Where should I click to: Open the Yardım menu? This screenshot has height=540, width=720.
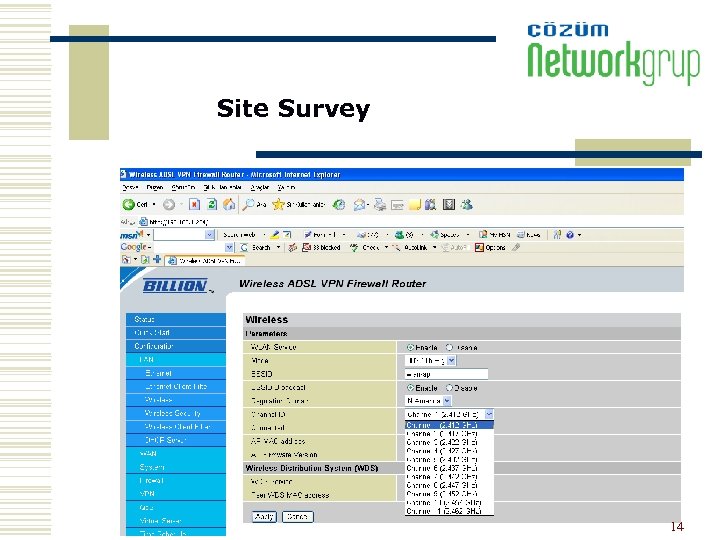click(x=286, y=187)
